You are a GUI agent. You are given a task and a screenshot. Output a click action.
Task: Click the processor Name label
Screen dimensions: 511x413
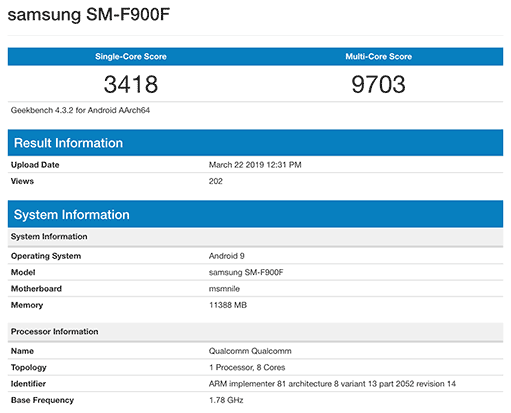click(x=22, y=351)
